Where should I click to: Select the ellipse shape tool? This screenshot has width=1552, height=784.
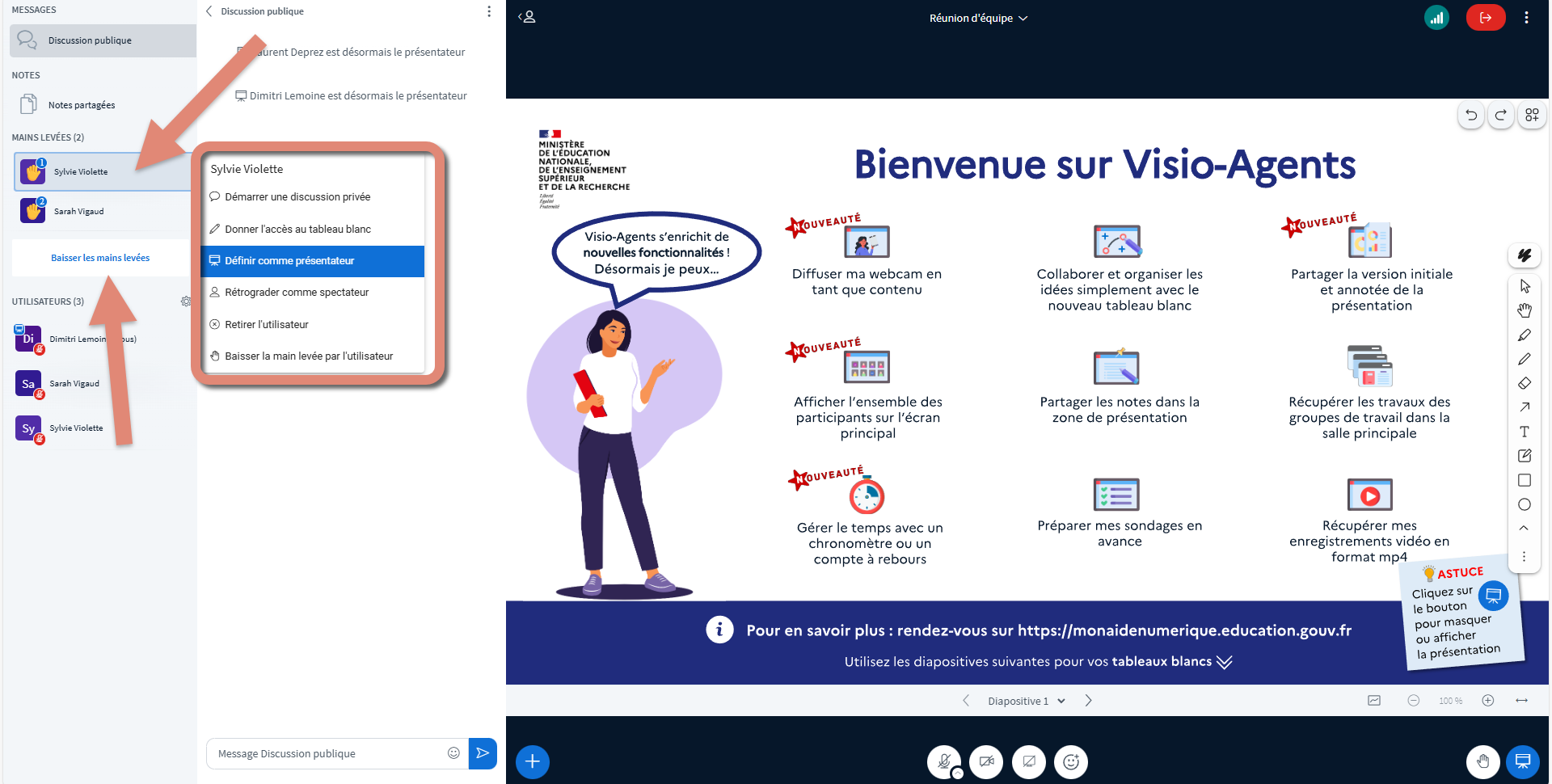pos(1525,504)
